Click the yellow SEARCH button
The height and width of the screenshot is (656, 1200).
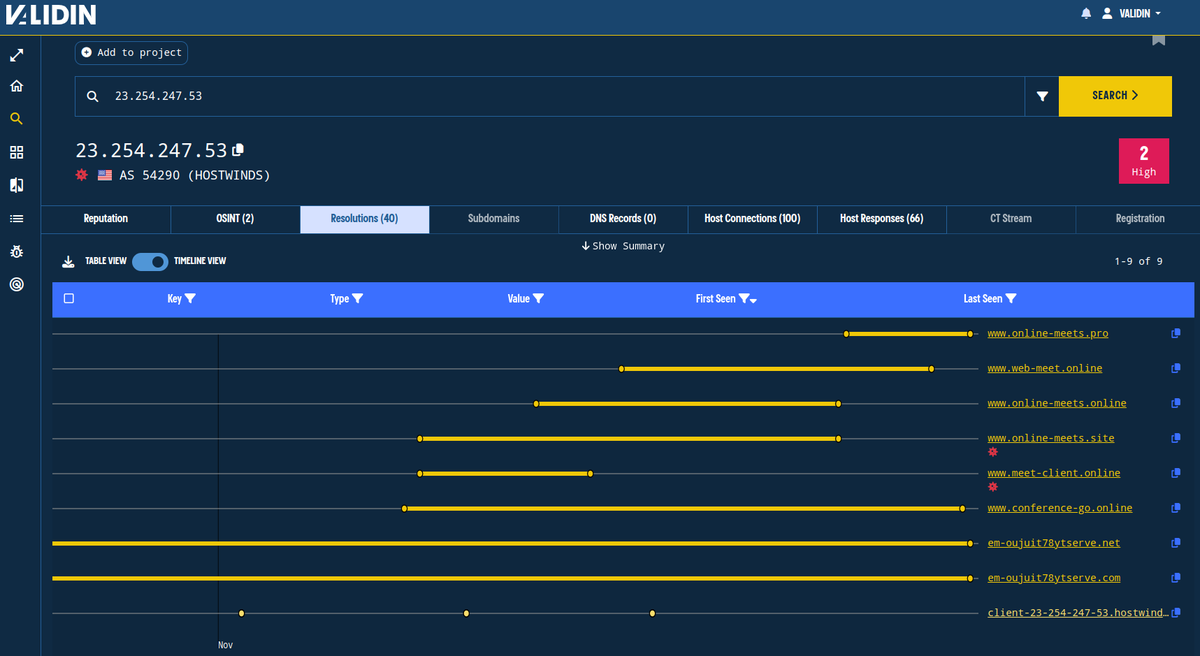(1115, 96)
